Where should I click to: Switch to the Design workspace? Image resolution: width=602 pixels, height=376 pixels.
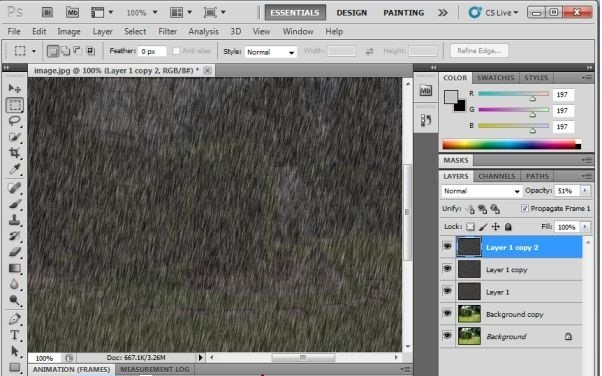point(352,13)
